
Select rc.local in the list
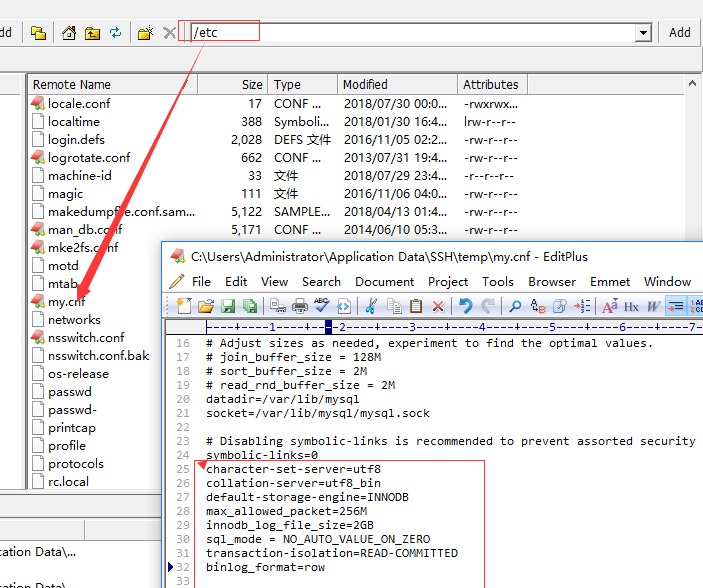tap(69, 482)
